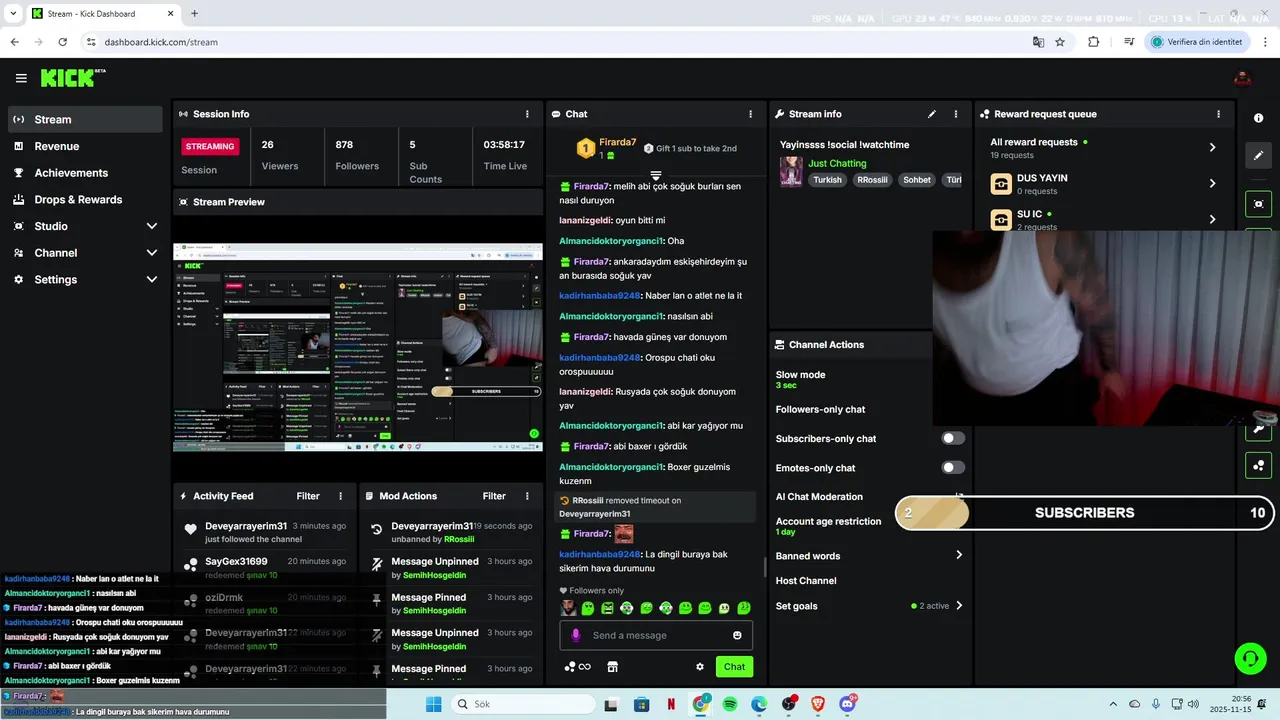Open emoji picker in message box
Screen dimensions: 1280x720
tap(737, 635)
